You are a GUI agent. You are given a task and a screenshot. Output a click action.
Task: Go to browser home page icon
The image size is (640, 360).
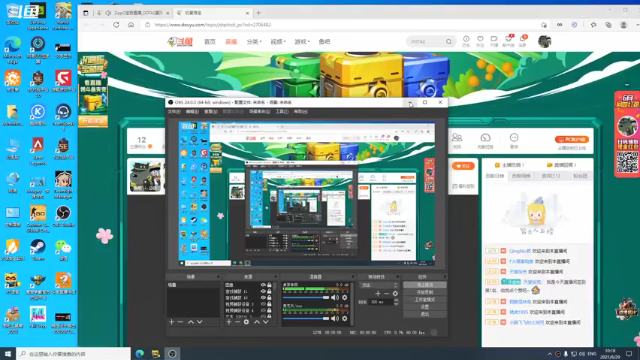click(131, 25)
